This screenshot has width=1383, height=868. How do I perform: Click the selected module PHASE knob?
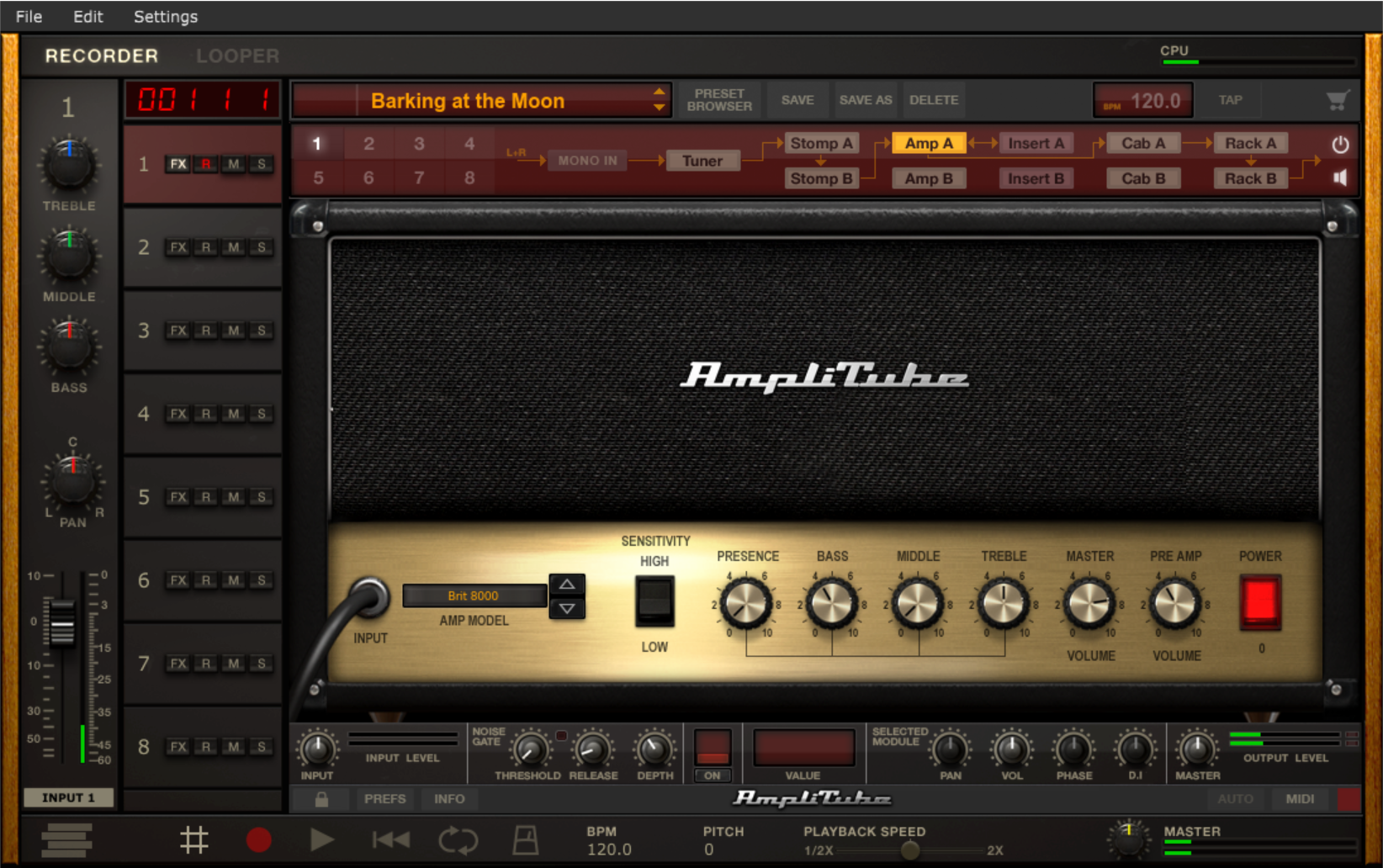click(1073, 749)
